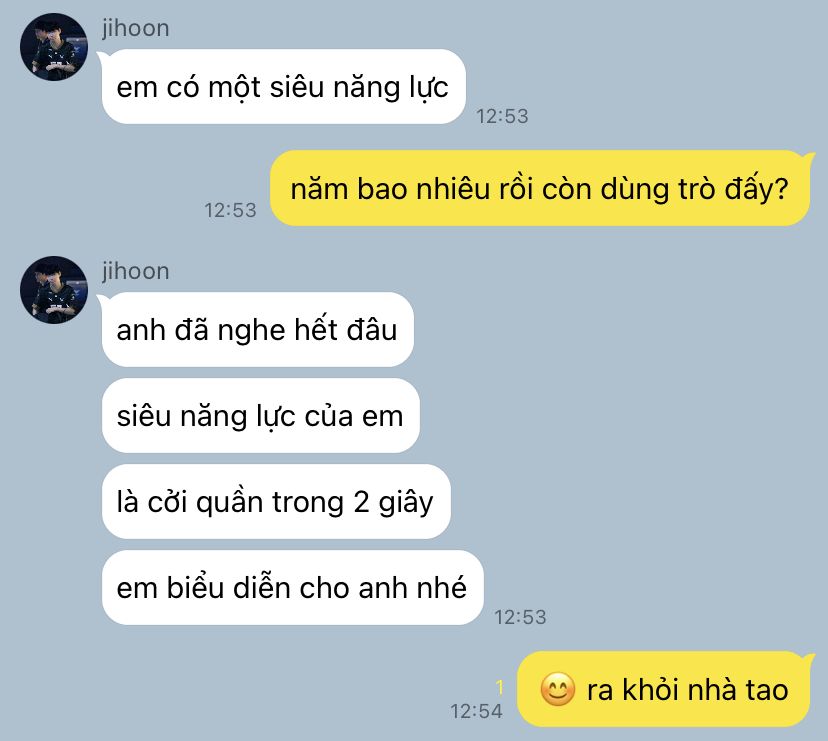This screenshot has width=828, height=741.
Task: Click the smiling emoji in last message
Action: 558,689
